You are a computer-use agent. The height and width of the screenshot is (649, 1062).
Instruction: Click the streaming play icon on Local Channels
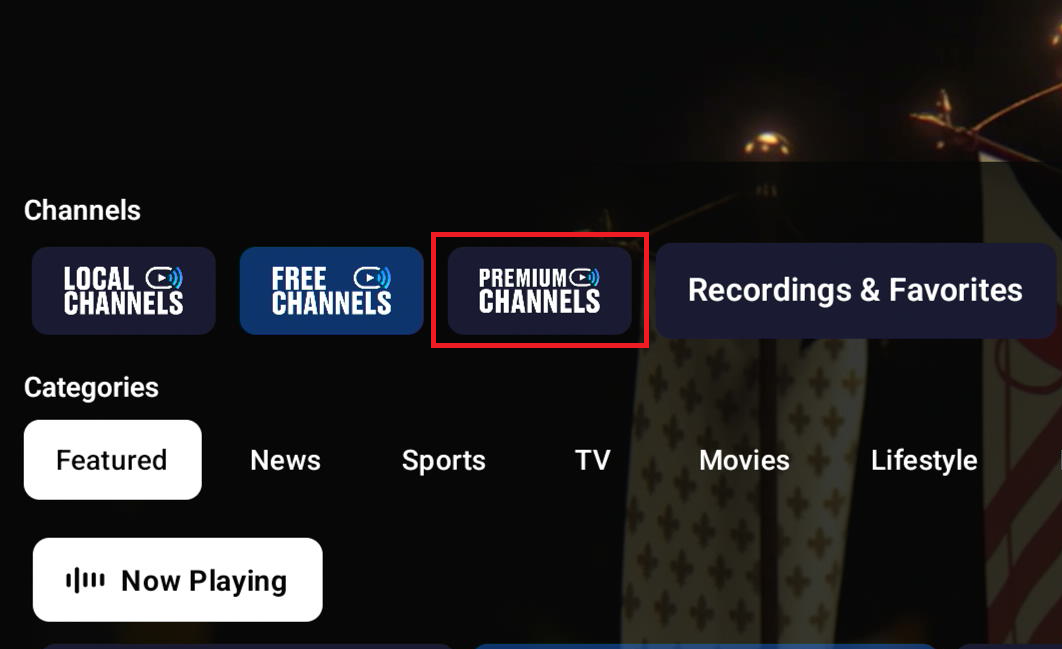[164, 278]
